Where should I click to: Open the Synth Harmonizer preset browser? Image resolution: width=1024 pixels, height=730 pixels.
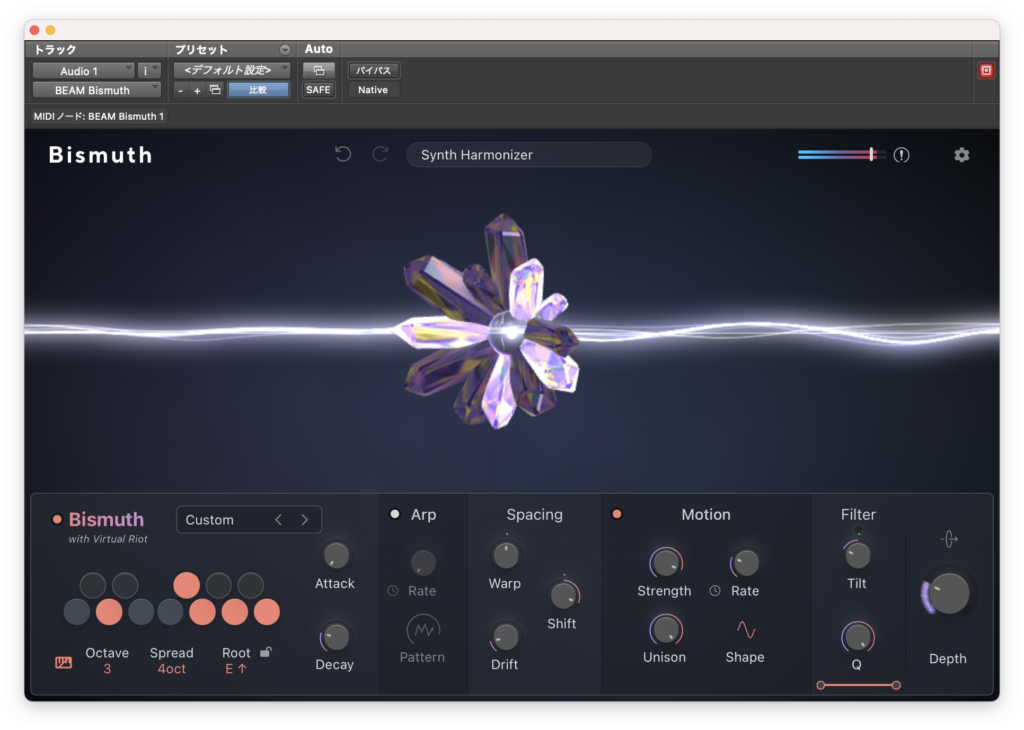tap(529, 155)
